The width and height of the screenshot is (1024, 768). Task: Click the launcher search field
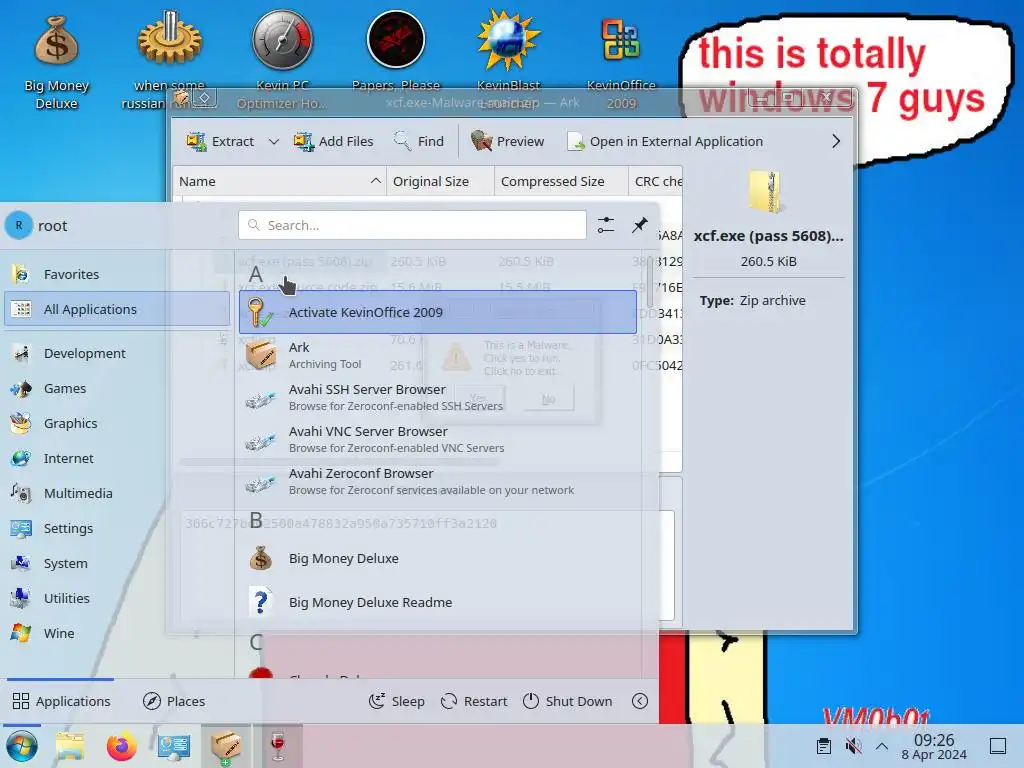pyautogui.click(x=412, y=225)
